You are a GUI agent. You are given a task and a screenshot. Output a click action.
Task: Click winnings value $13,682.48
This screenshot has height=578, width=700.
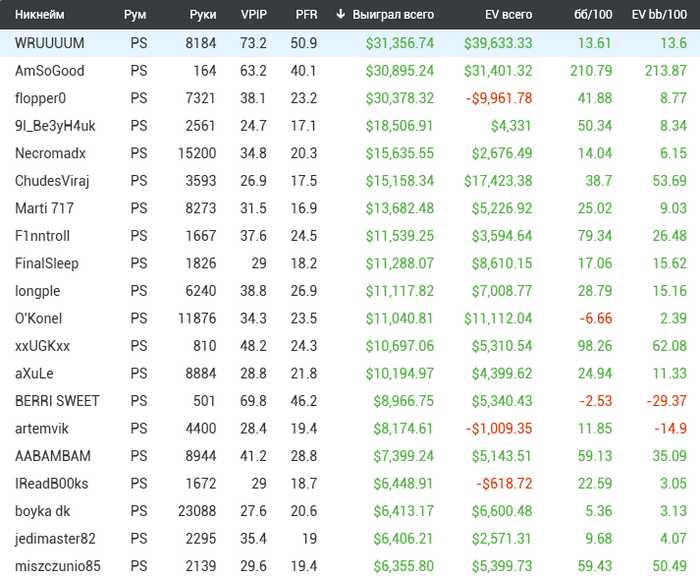tap(400, 208)
